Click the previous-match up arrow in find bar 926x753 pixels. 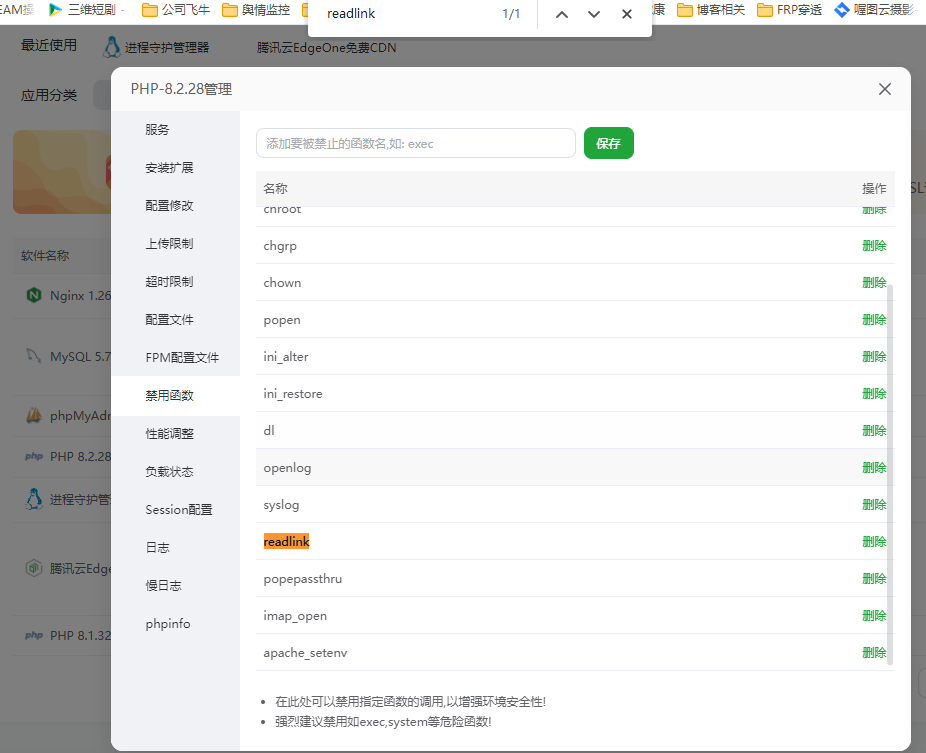coord(562,15)
